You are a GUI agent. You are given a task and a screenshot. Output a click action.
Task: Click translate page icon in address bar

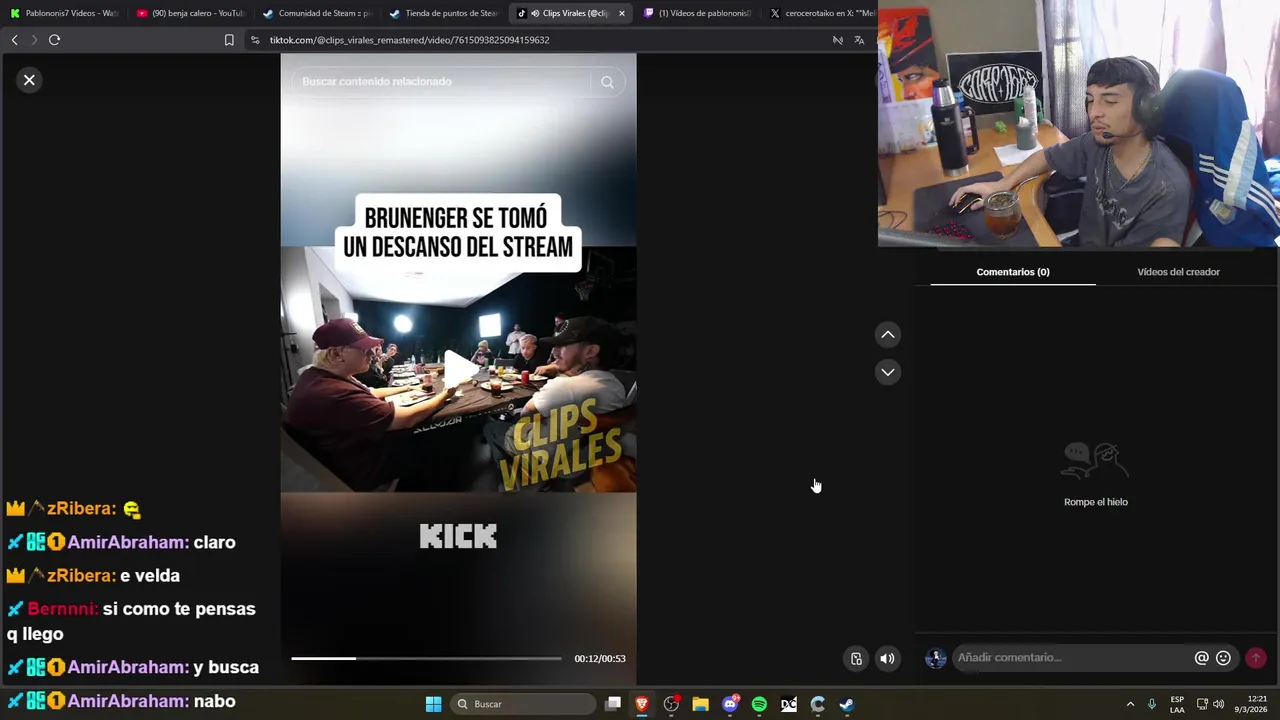(859, 40)
